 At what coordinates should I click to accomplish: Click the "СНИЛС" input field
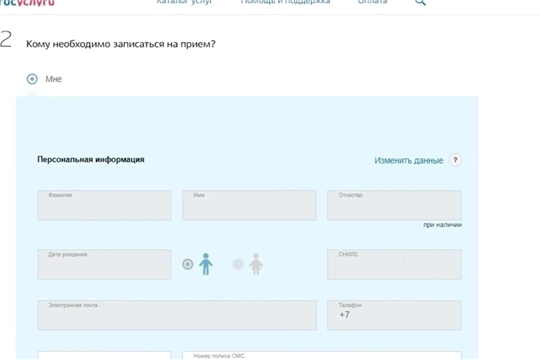click(394, 264)
